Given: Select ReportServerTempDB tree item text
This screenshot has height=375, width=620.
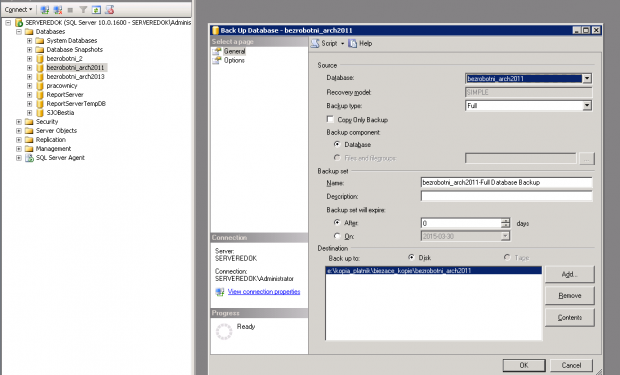Looking at the screenshot, I should 76,104.
